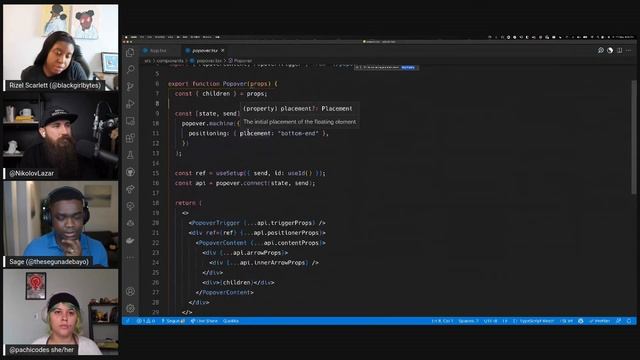Close the popover.tsx tab
This screenshot has width=640, height=360.
[222, 51]
